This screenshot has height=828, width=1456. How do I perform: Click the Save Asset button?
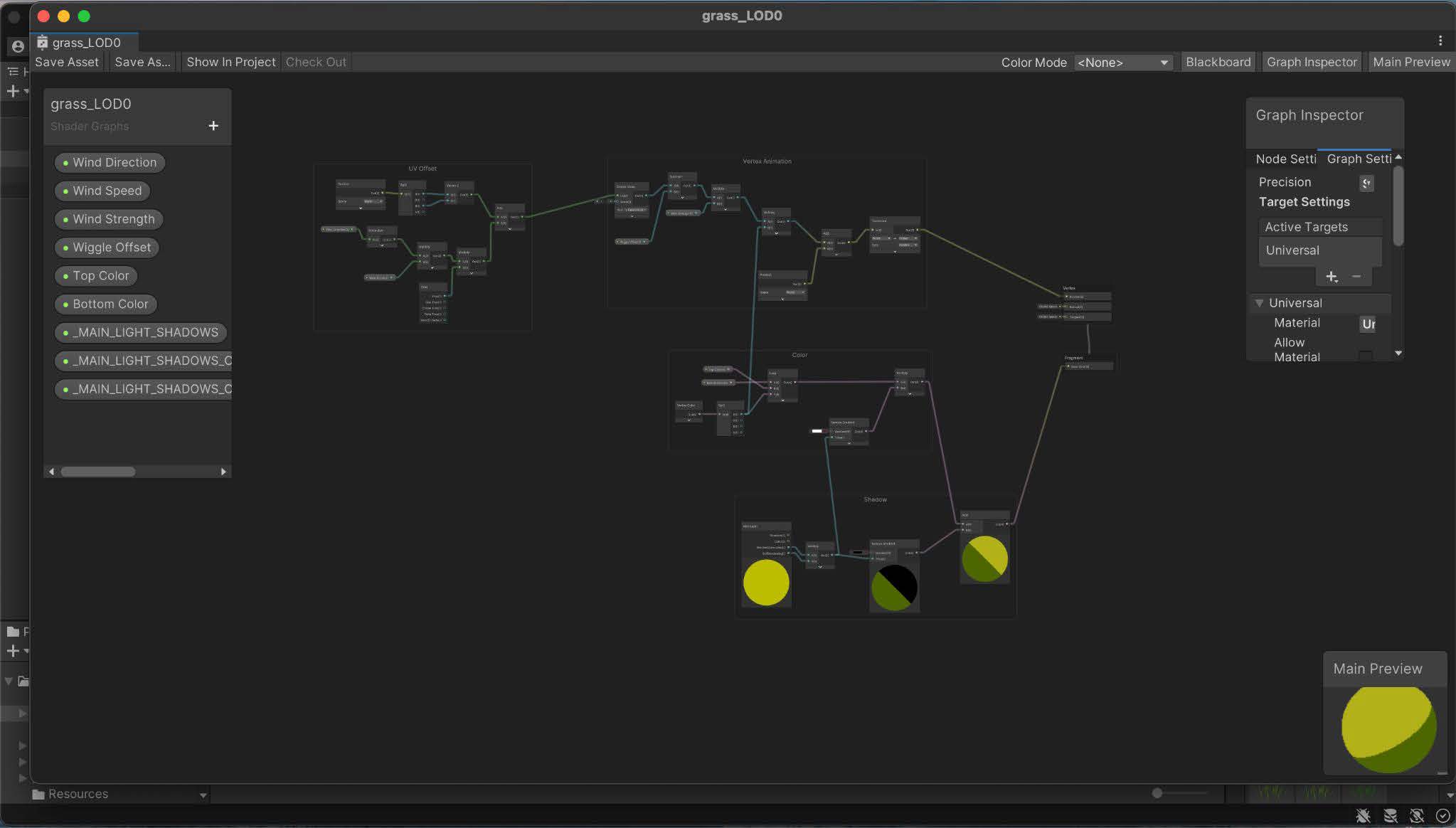(x=67, y=62)
